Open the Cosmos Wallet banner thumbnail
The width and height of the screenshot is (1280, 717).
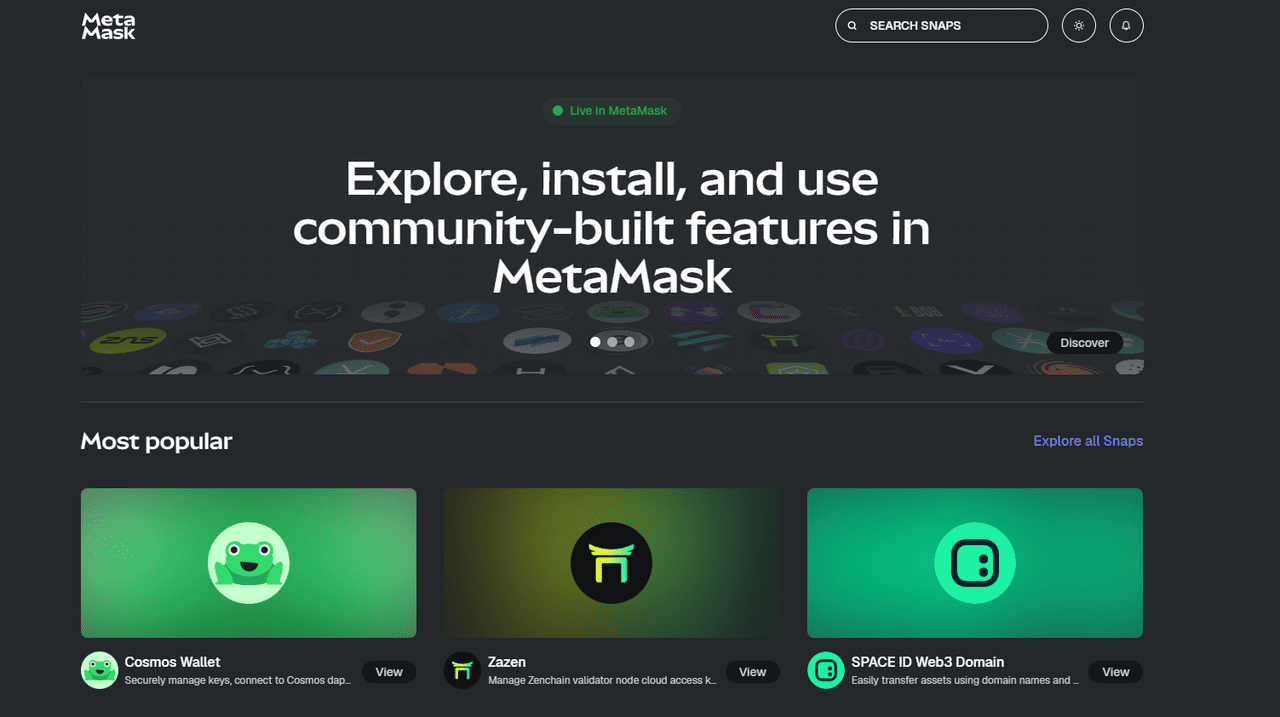tap(248, 563)
